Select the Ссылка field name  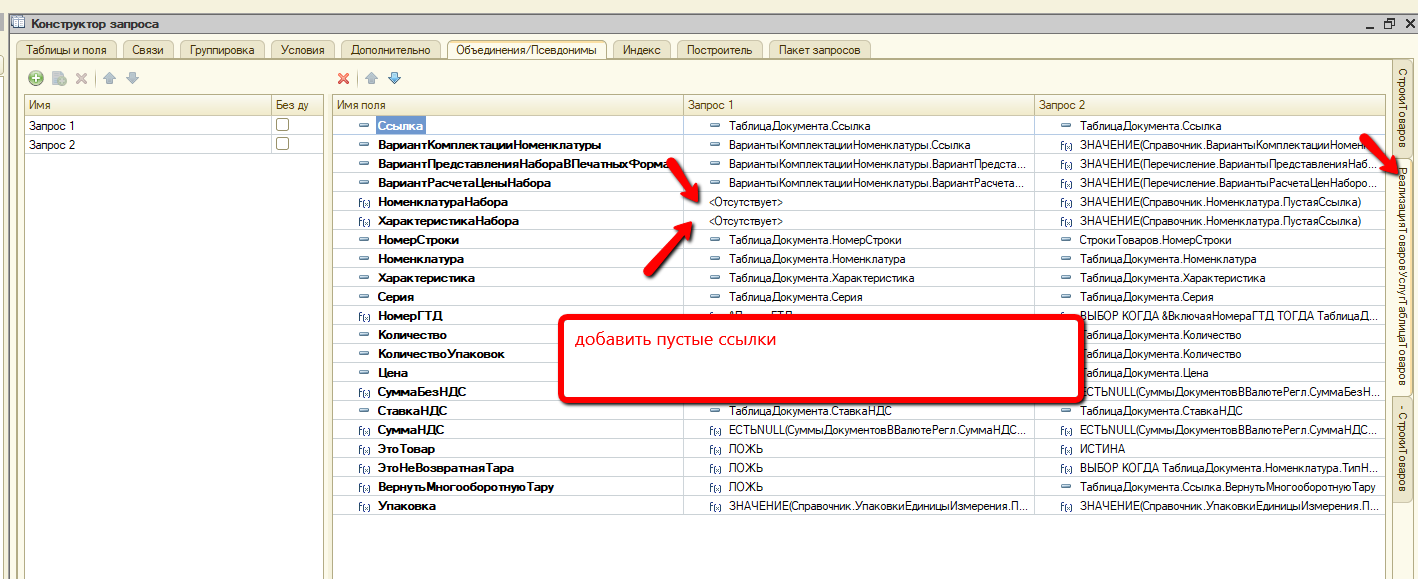click(x=401, y=126)
